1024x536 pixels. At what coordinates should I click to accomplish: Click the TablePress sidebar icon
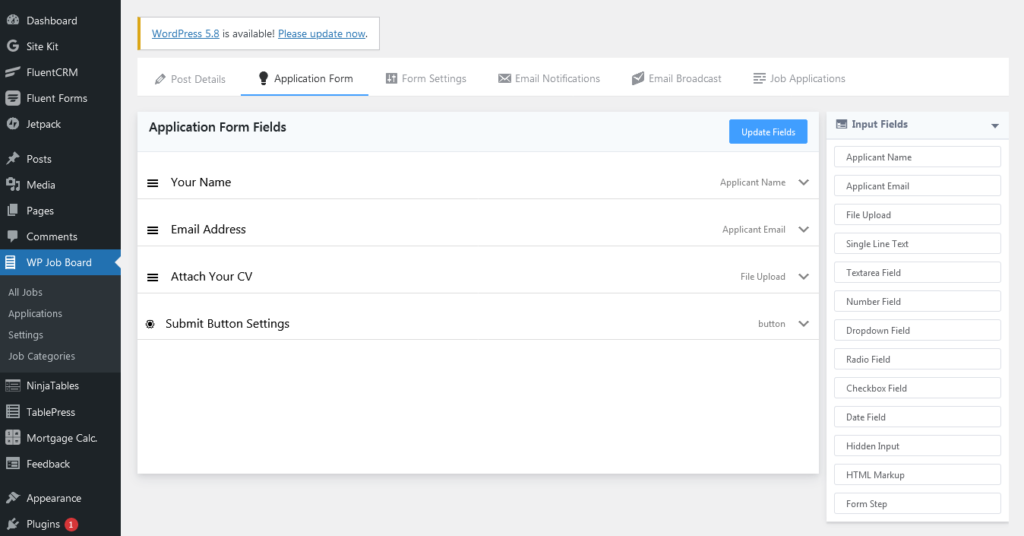12,412
